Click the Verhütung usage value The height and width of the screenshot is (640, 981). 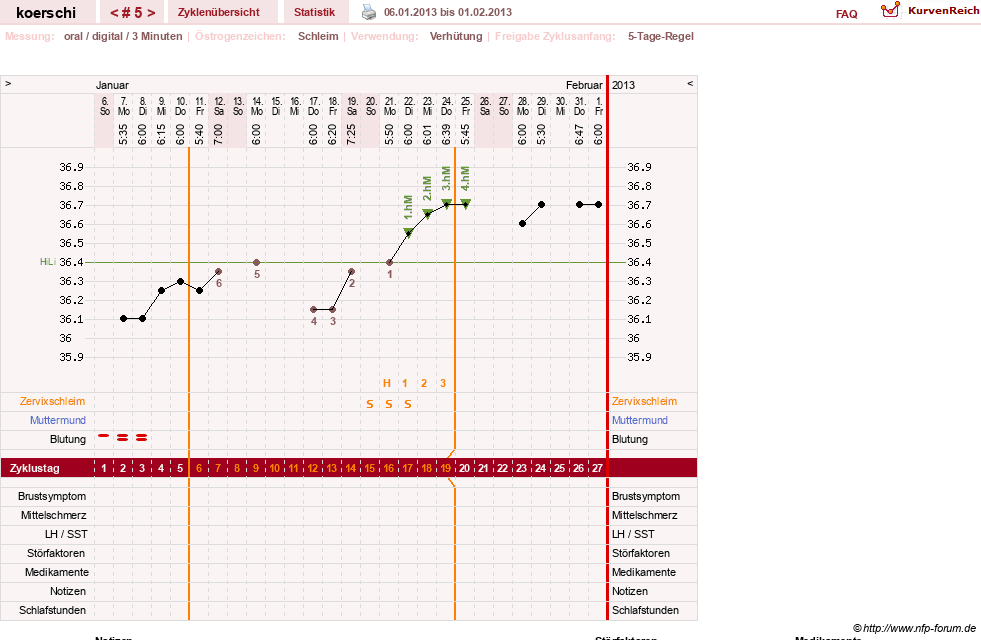[455, 36]
